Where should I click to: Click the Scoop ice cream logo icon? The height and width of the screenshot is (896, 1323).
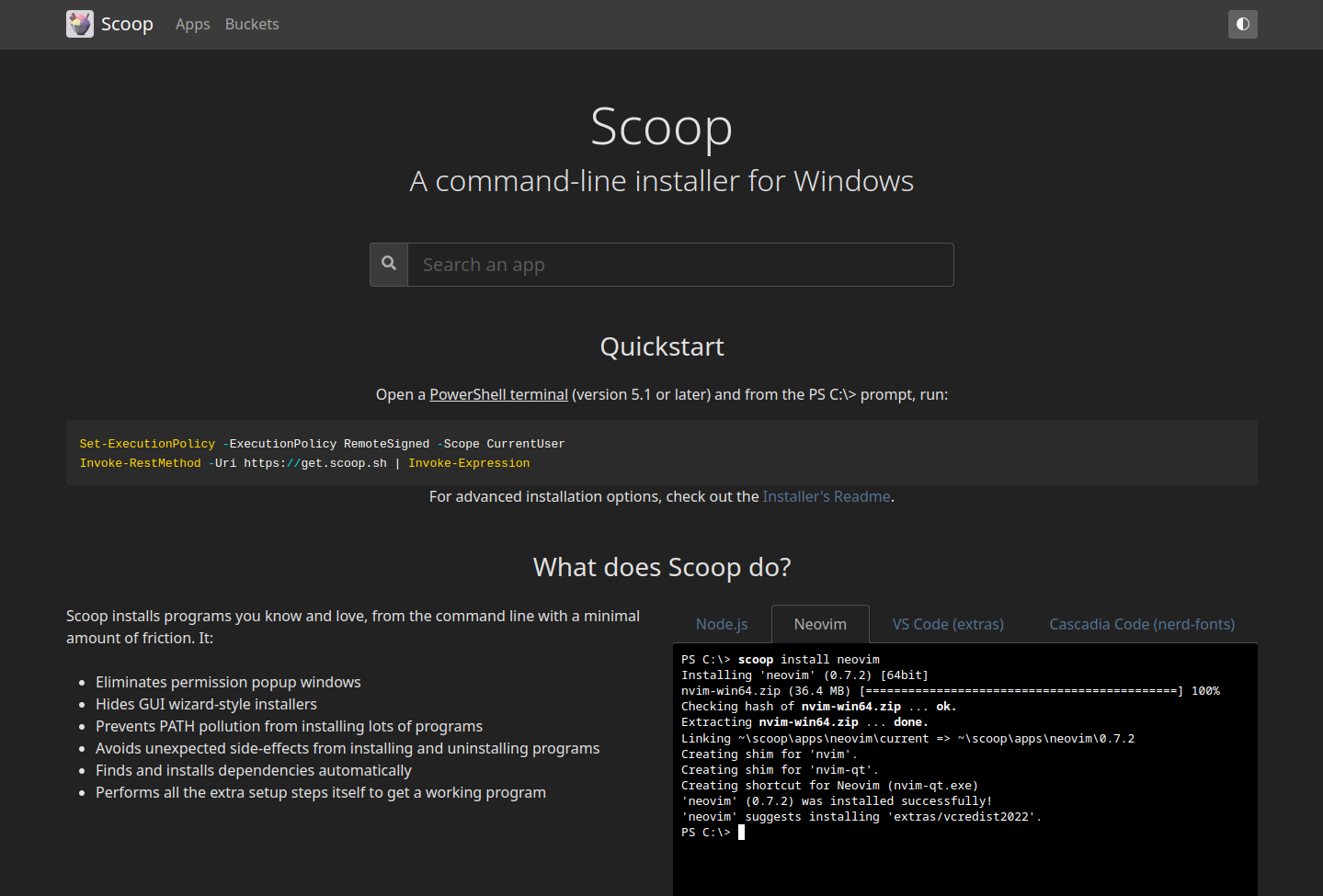click(80, 24)
